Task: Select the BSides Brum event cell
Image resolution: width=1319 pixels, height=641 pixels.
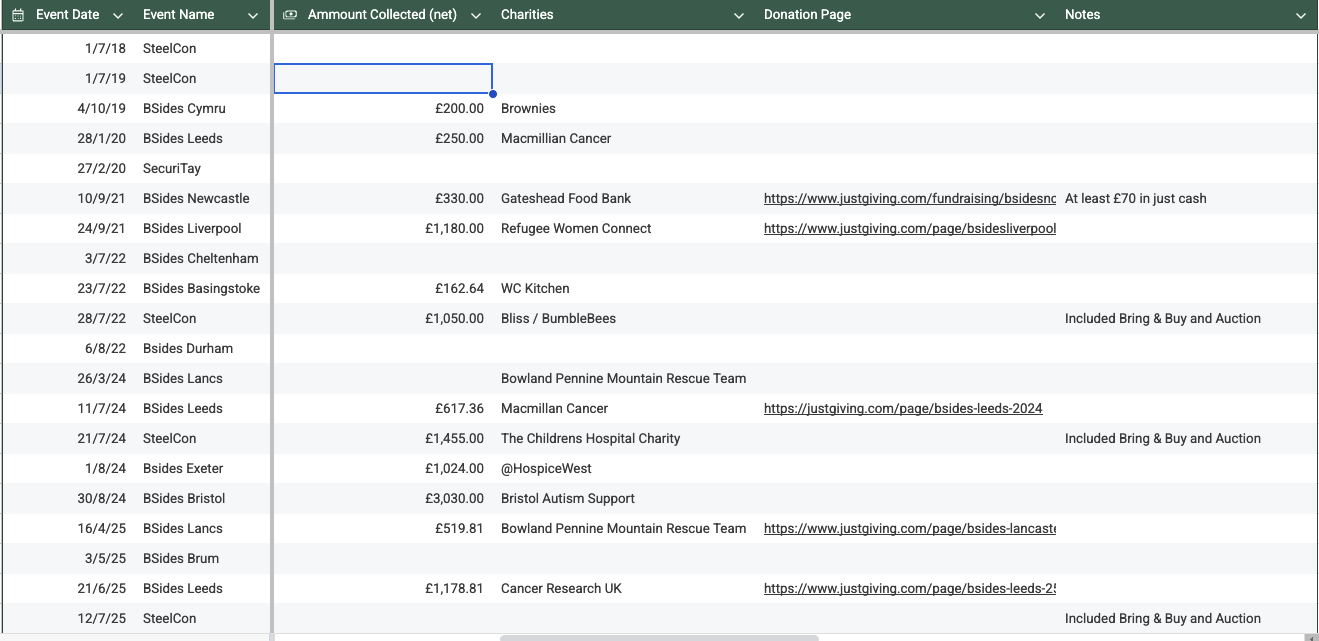Action: pos(204,559)
